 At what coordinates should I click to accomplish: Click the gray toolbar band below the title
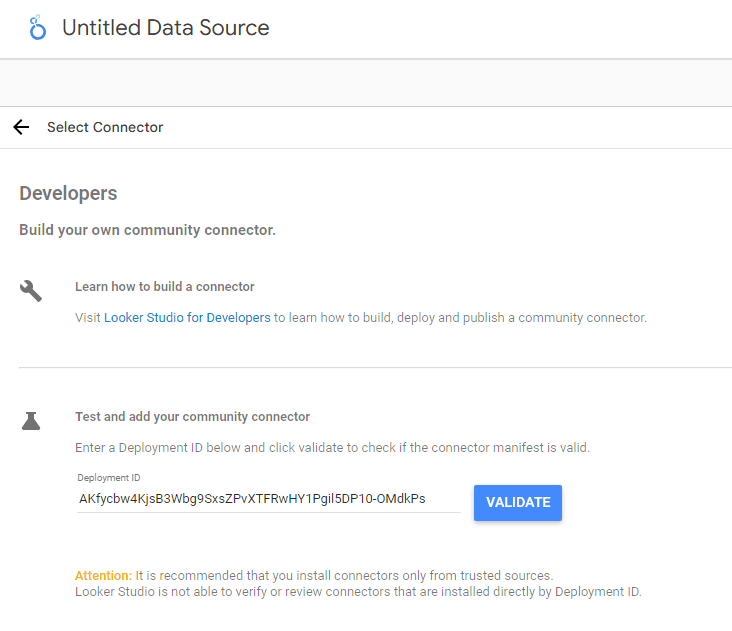point(366,82)
